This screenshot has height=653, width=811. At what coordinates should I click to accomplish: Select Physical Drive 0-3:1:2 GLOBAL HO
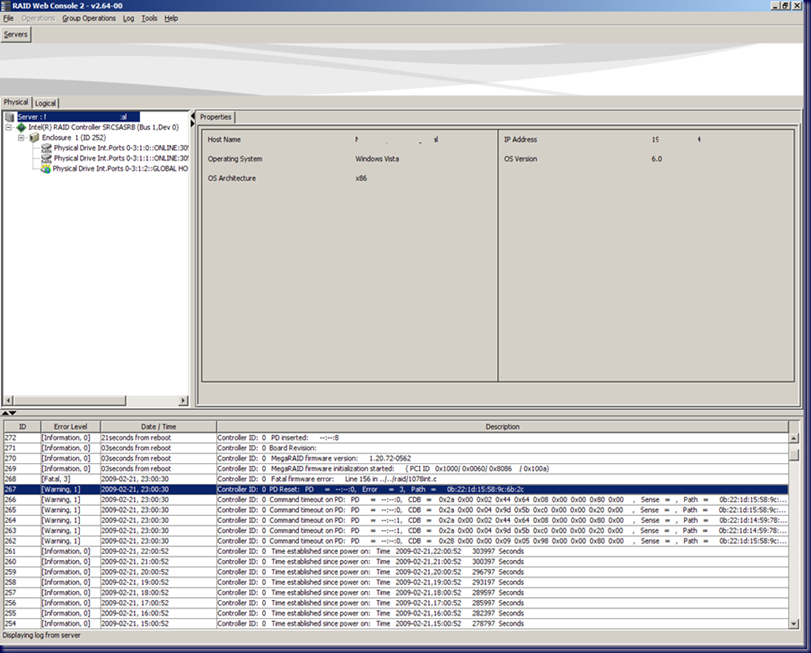[120, 169]
